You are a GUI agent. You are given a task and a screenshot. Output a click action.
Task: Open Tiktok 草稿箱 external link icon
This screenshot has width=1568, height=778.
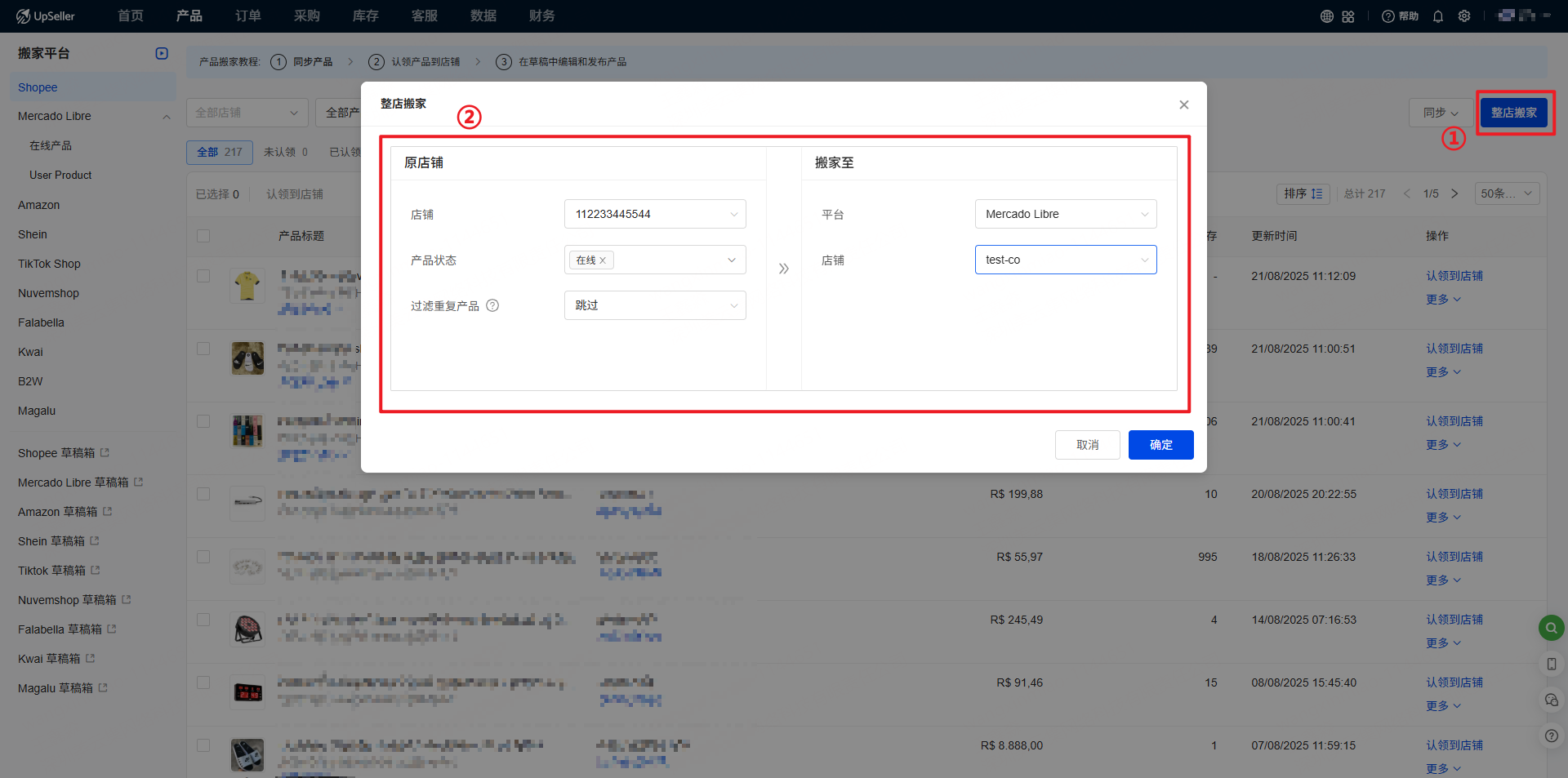pyautogui.click(x=96, y=570)
